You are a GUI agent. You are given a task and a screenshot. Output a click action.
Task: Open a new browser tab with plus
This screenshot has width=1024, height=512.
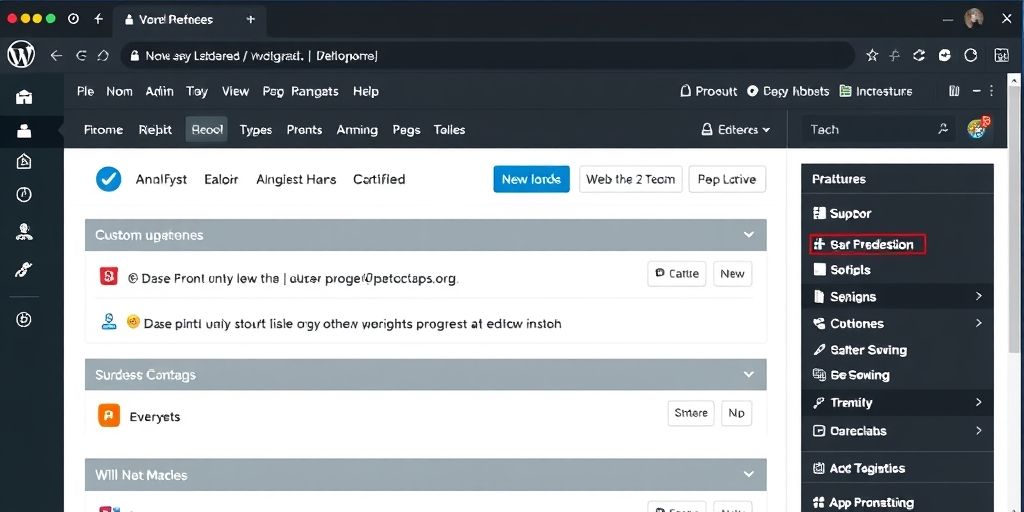pyautogui.click(x=251, y=20)
